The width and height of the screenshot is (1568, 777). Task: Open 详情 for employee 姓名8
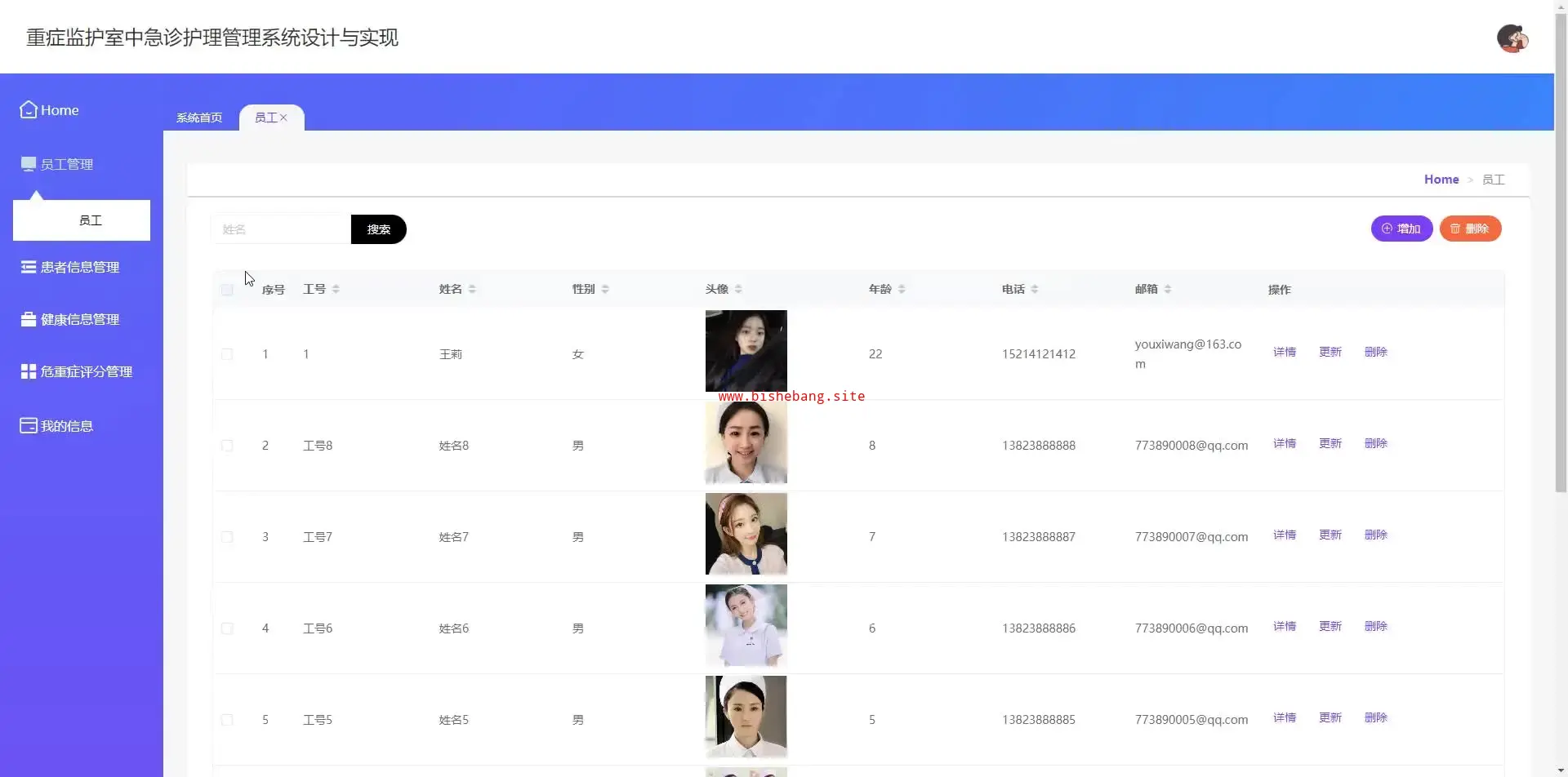pyautogui.click(x=1285, y=443)
